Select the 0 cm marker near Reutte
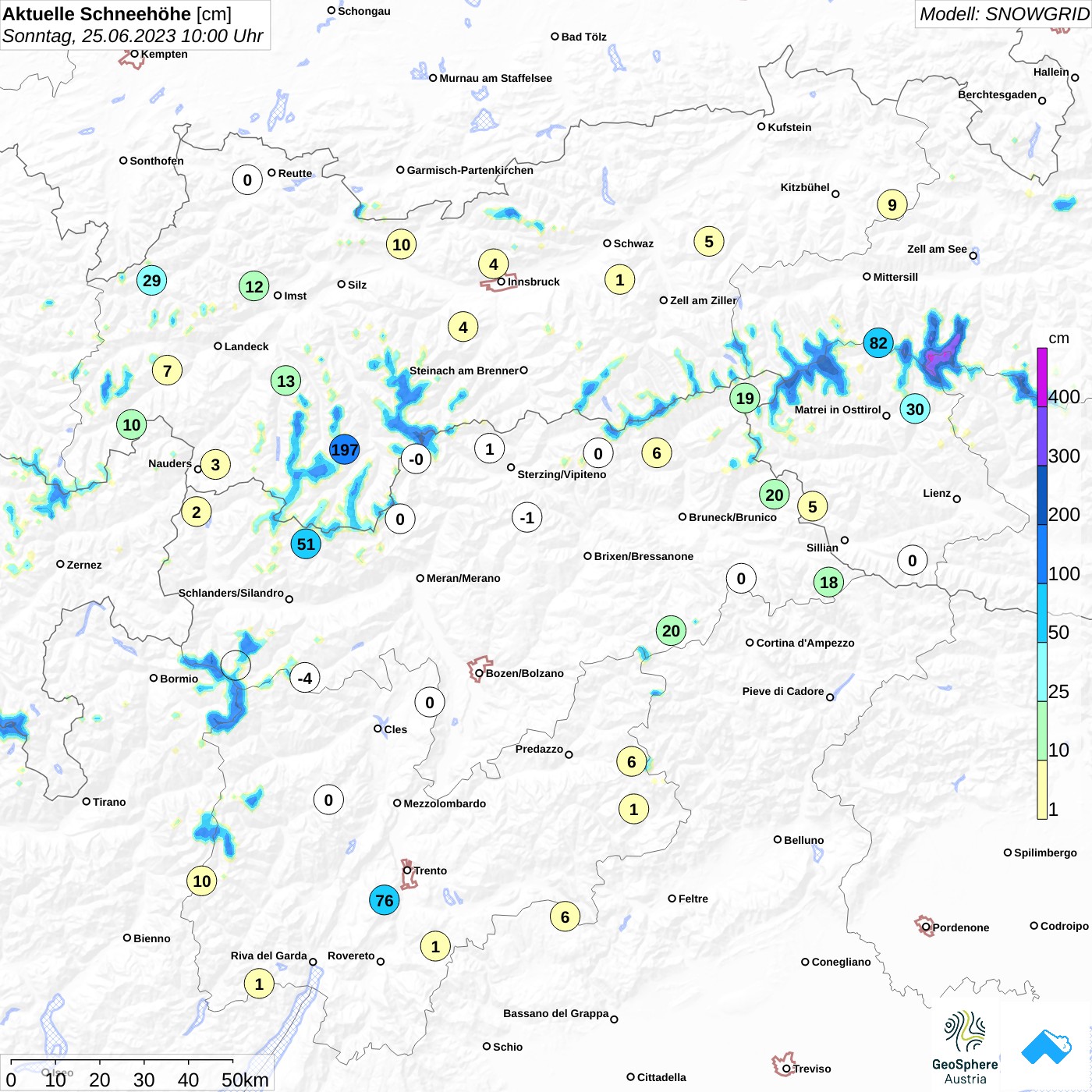This screenshot has height=1092, width=1092. point(247,179)
